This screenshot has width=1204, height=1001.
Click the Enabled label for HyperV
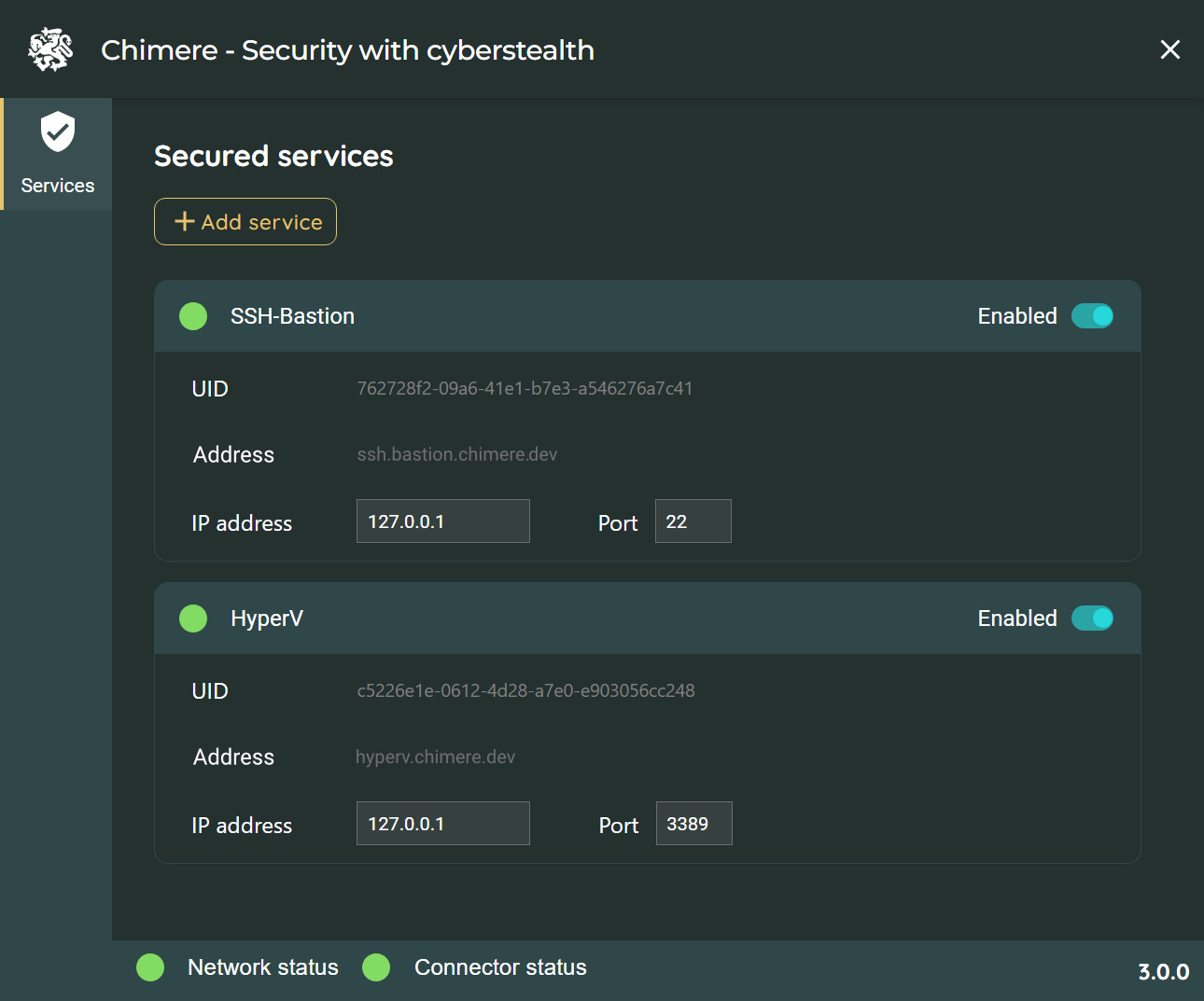pyautogui.click(x=1017, y=619)
